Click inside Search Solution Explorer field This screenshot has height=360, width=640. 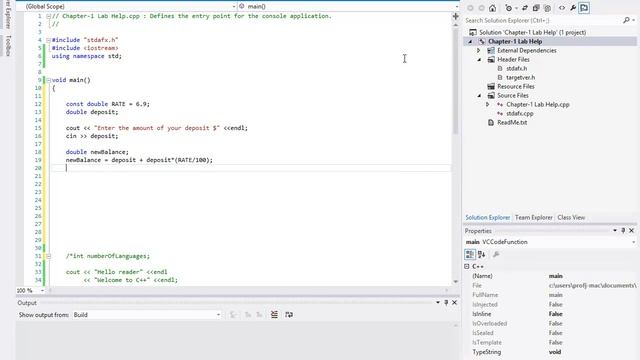[543, 20]
